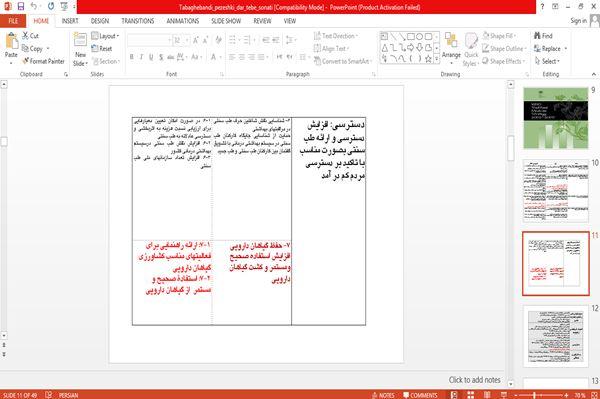Image resolution: width=600 pixels, height=399 pixels.
Task: Switch to Slide Sorter view icon
Action: [x=470, y=395]
